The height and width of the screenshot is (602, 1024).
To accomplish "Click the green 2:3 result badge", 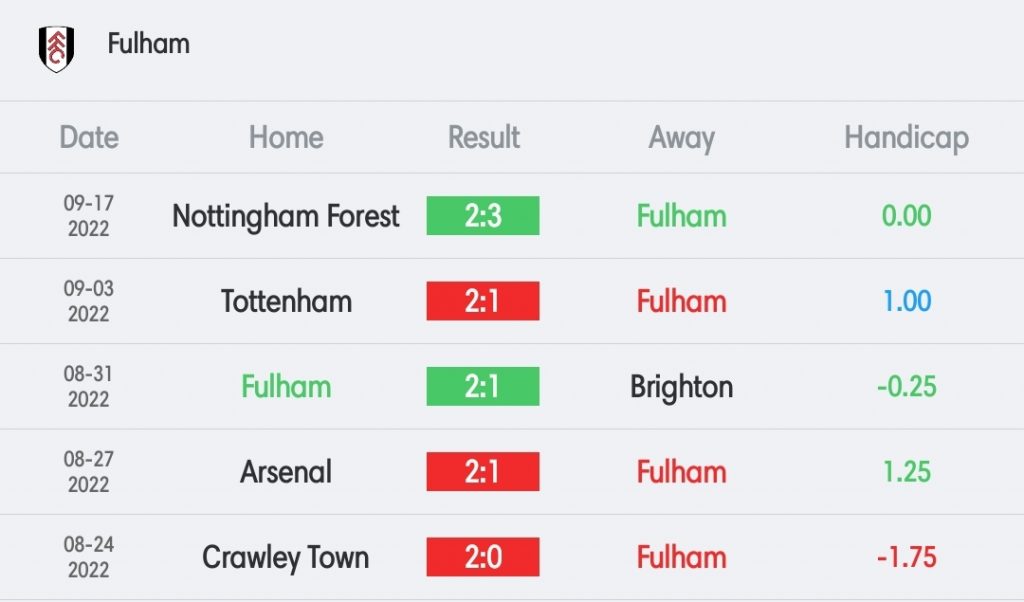I will click(x=483, y=215).
